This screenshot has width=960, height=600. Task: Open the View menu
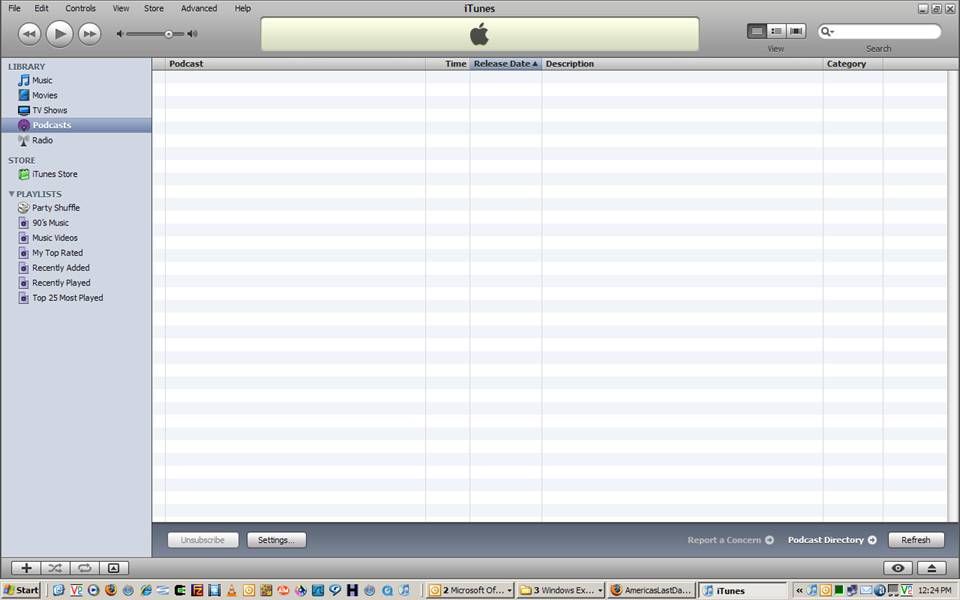click(x=121, y=8)
